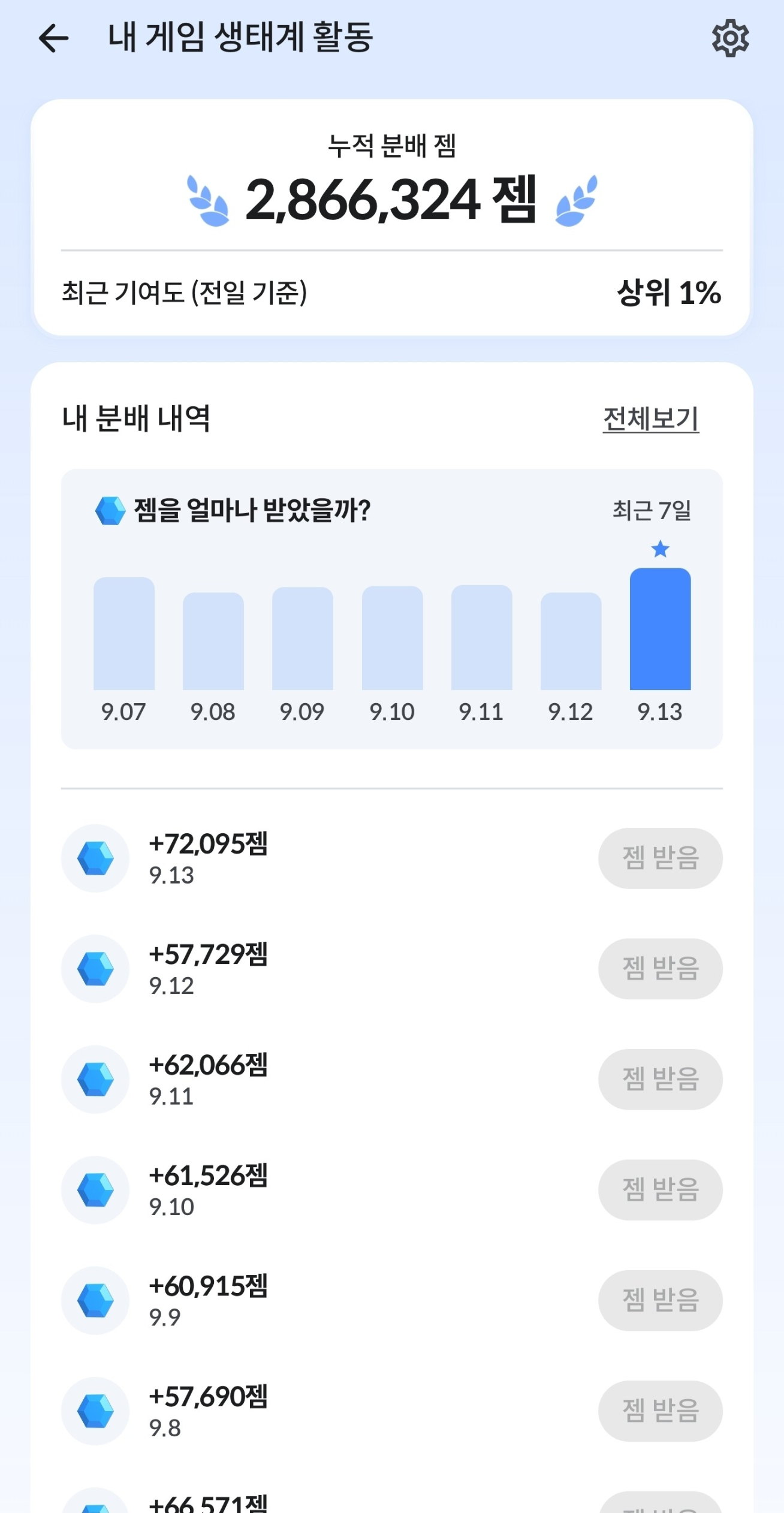The image size is (784, 1513).
Task: Open 전체보기 to view all history
Action: click(651, 418)
